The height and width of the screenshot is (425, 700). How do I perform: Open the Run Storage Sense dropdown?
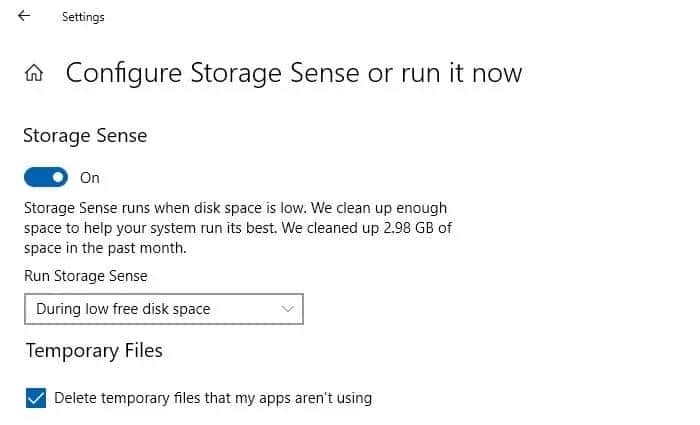(x=163, y=309)
